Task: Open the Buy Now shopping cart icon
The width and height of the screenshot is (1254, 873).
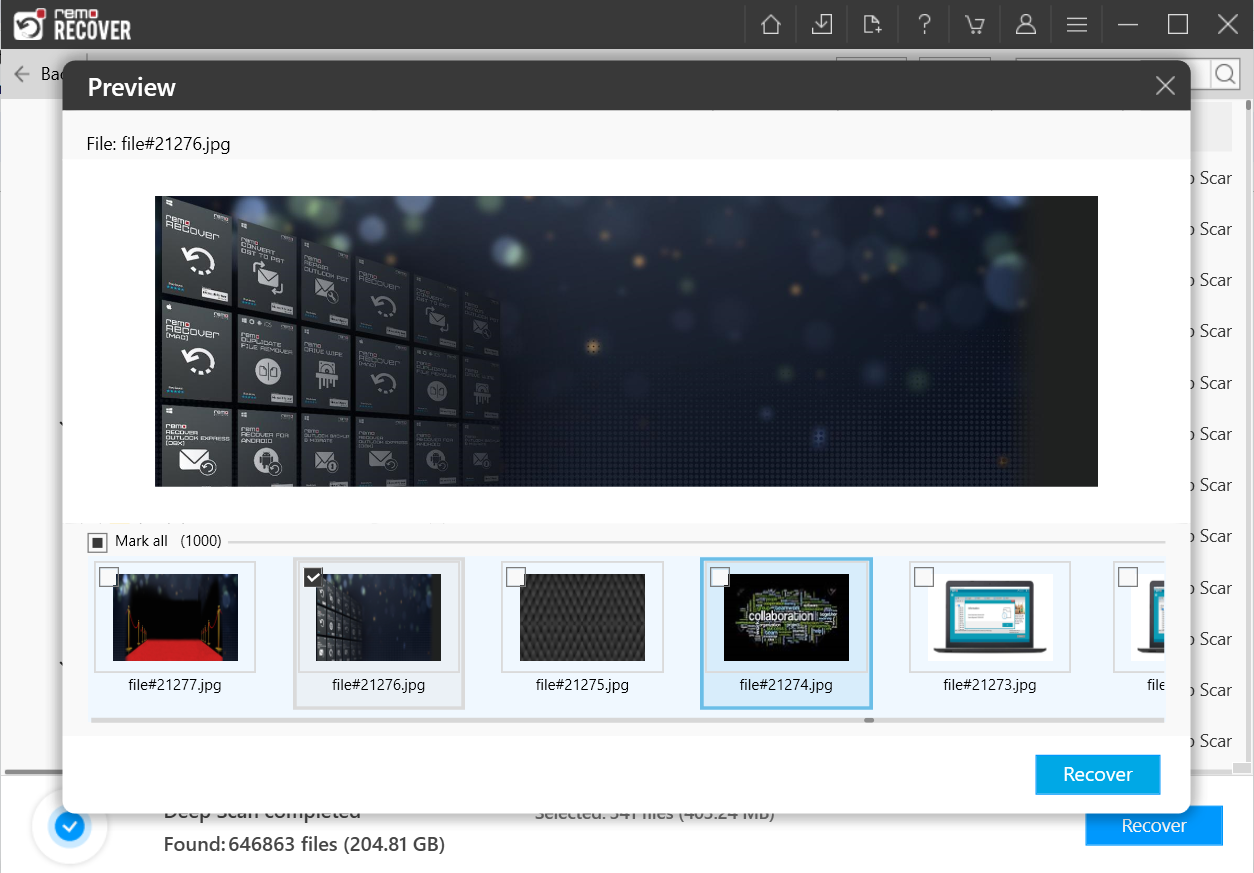Action: [x=975, y=24]
